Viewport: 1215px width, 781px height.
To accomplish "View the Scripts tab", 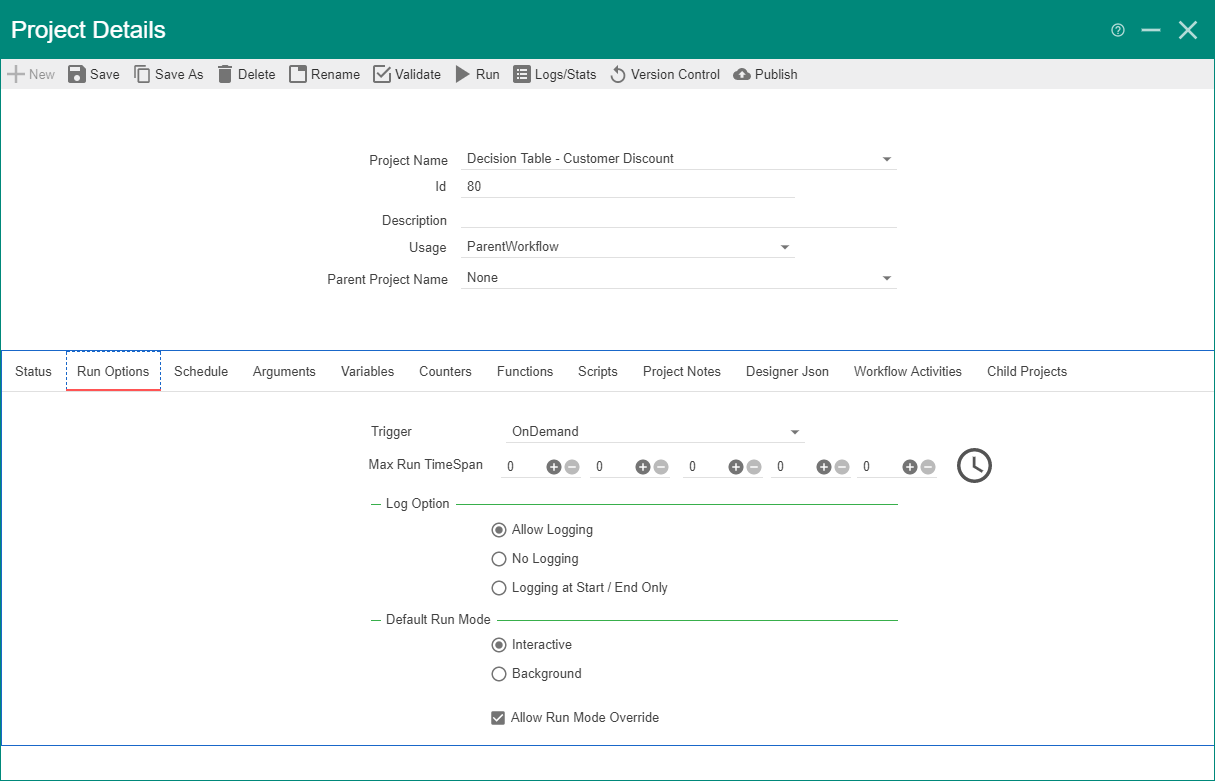I will (598, 371).
